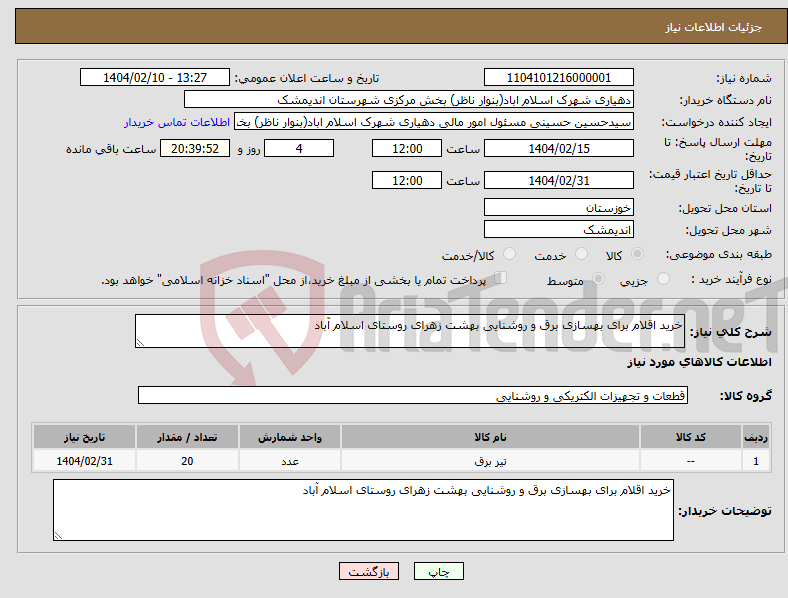Click the delivery province field خوزستان
The height and width of the screenshot is (598, 788).
click(x=558, y=208)
